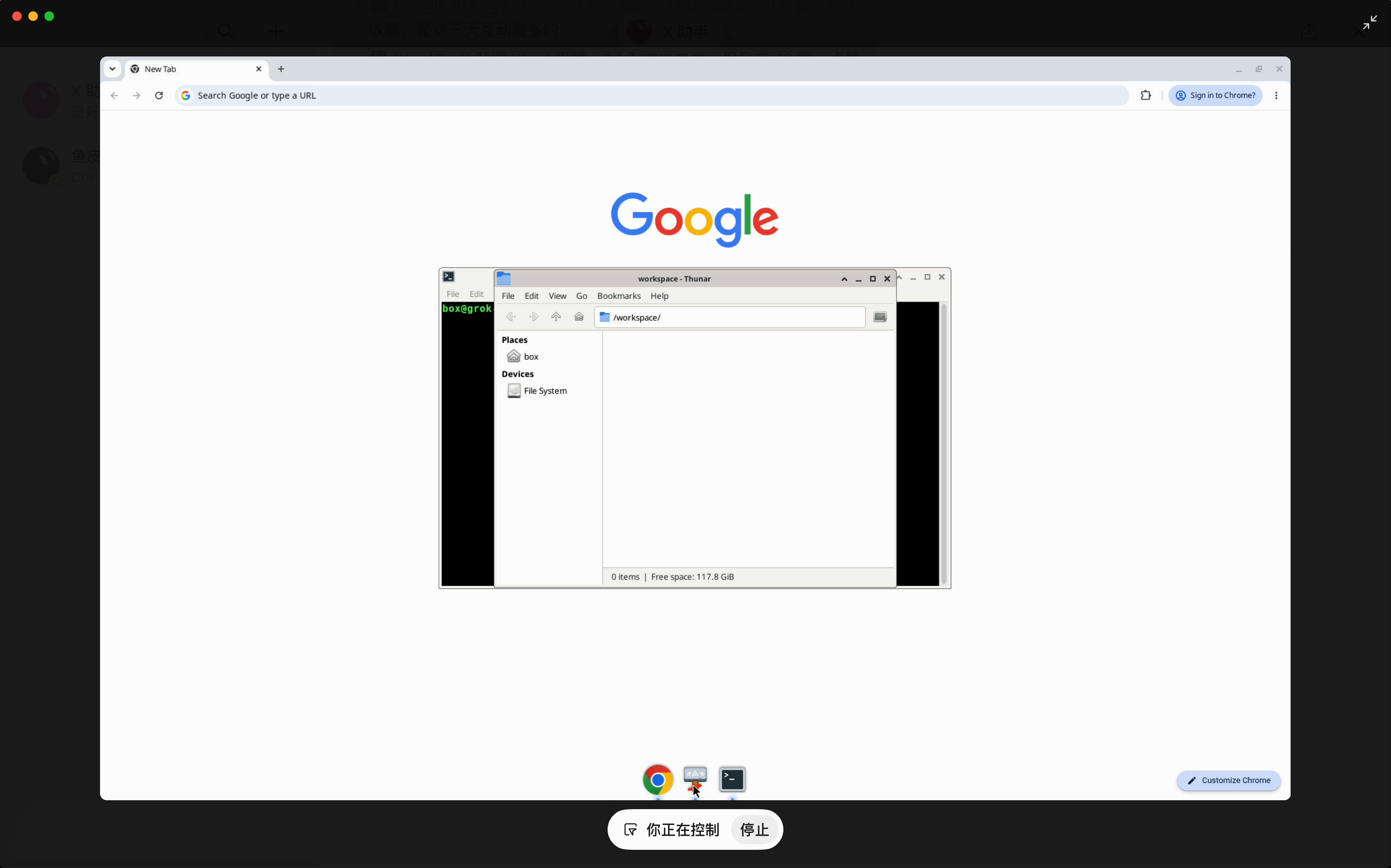The image size is (1391, 868).
Task: Open the file manager dock icon
Action: coord(695,780)
